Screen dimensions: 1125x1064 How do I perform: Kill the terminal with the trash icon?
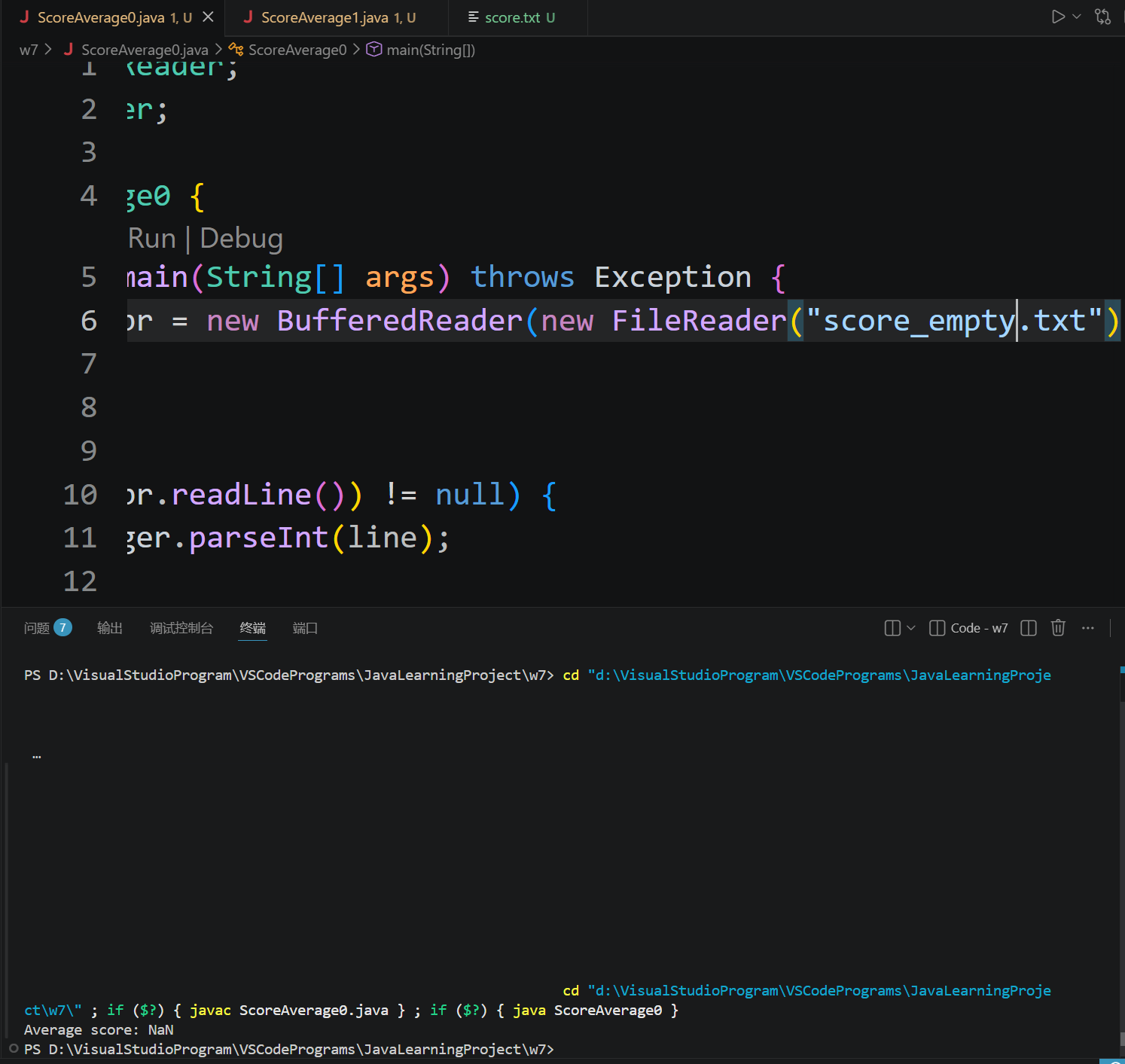1058,628
